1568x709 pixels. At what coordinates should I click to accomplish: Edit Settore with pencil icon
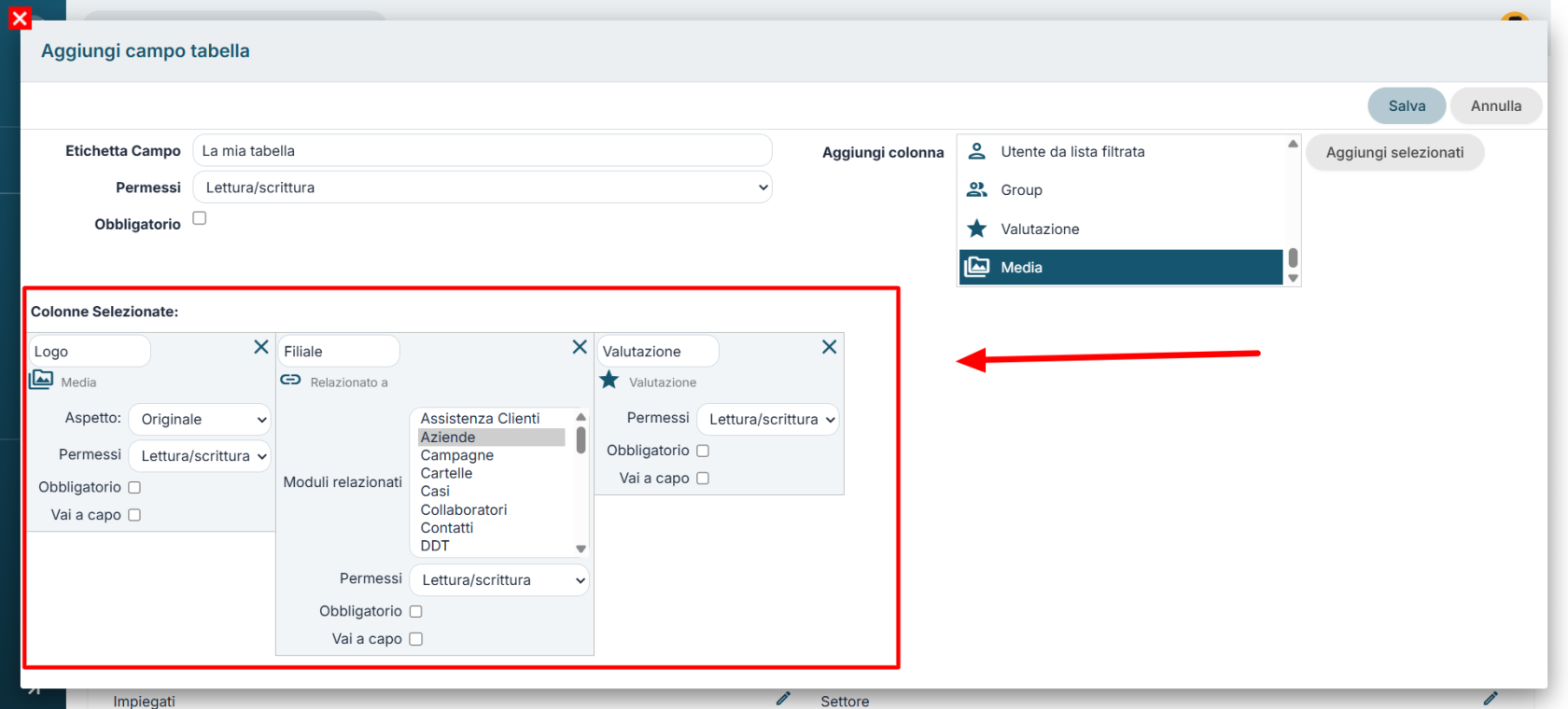(x=1491, y=698)
